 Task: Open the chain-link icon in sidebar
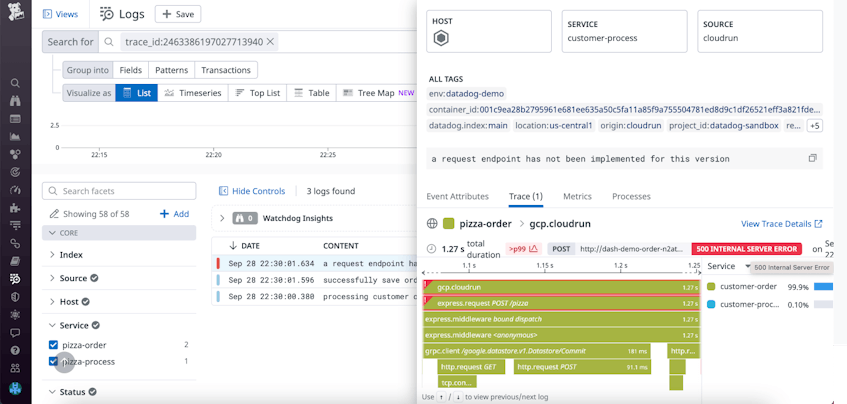(x=15, y=244)
